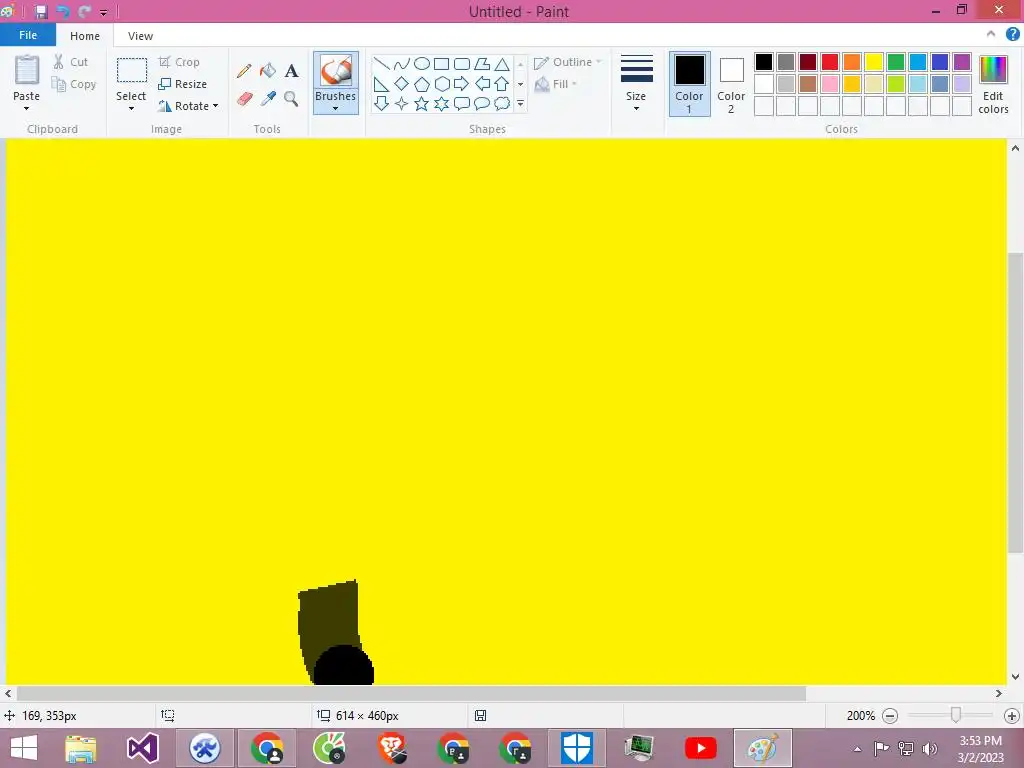Image resolution: width=1024 pixels, height=768 pixels.
Task: Choose the Rounded rectangular callout shape
Action: [x=462, y=103]
